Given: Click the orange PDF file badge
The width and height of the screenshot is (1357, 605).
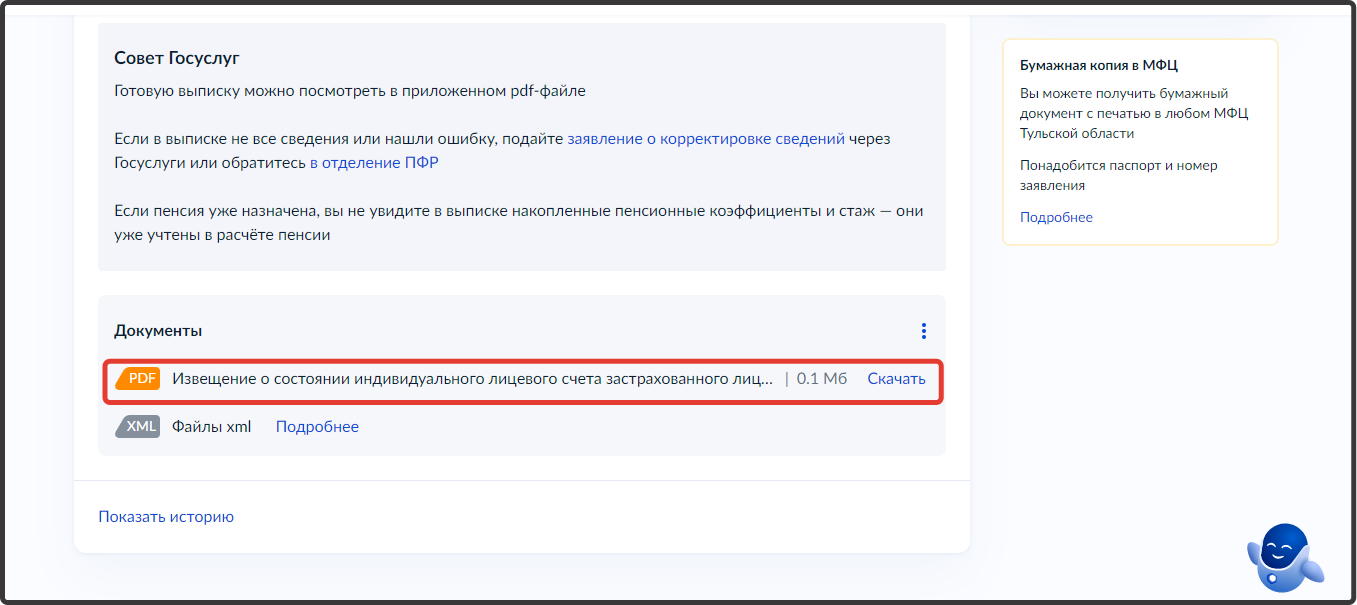Looking at the screenshot, I should click(138, 379).
